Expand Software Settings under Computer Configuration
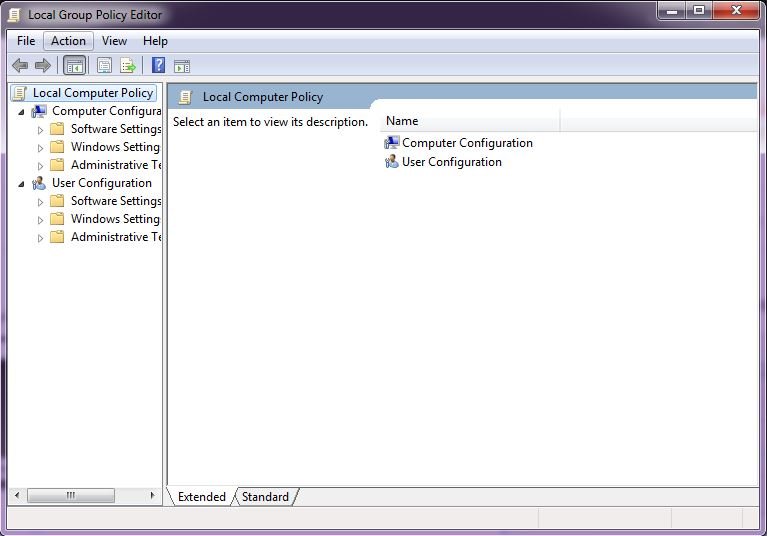 coord(40,130)
